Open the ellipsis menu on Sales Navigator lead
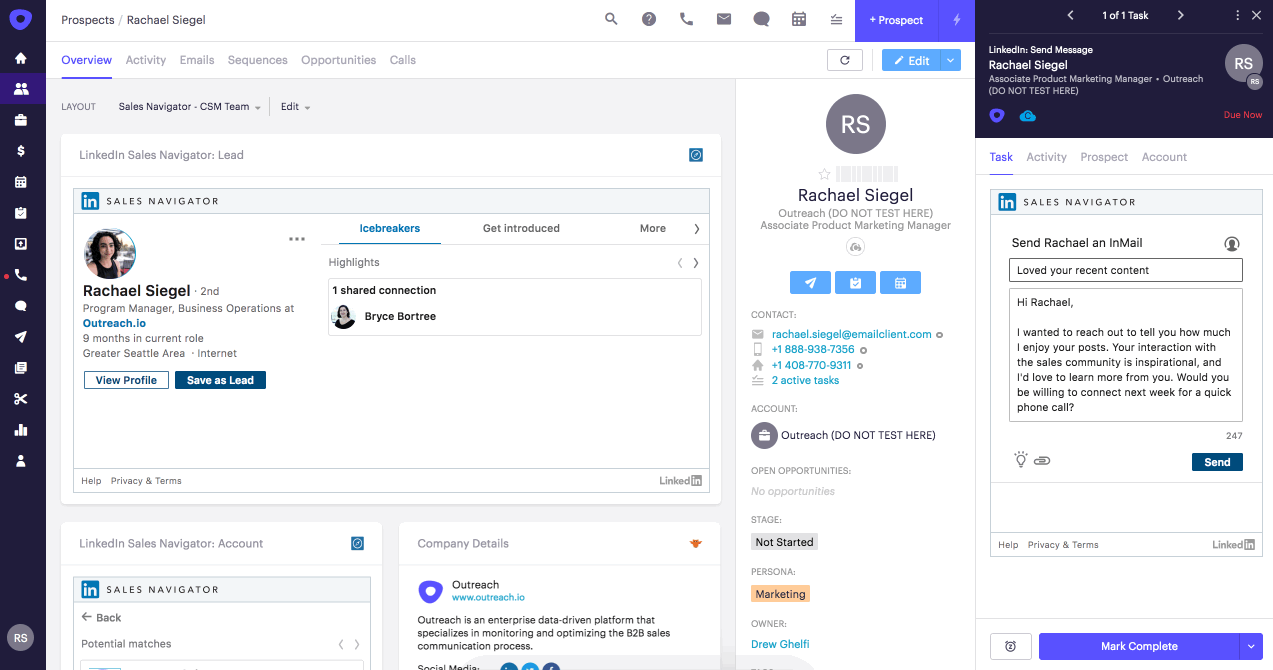The width and height of the screenshot is (1273, 670). (297, 239)
